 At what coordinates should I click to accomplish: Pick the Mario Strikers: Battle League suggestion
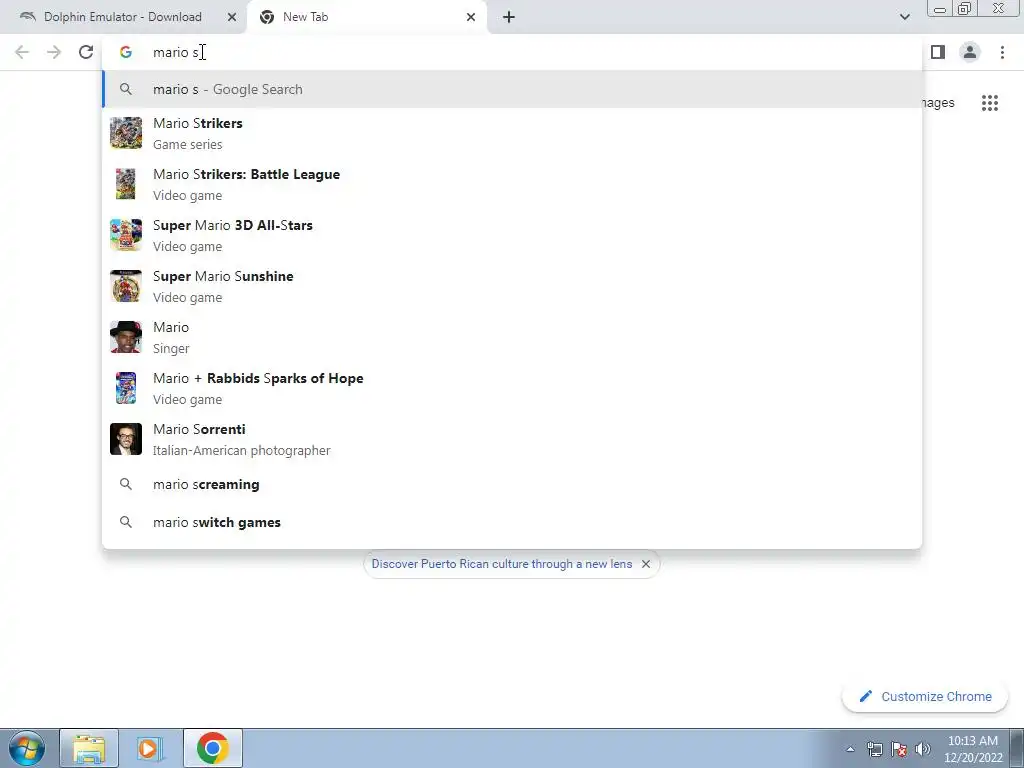pyautogui.click(x=512, y=184)
